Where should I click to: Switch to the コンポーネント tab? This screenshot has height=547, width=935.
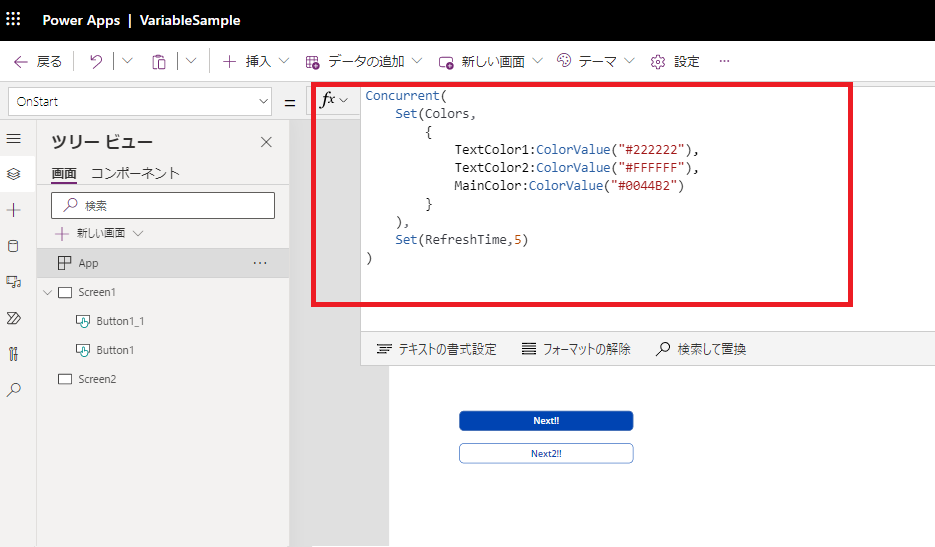point(135,173)
